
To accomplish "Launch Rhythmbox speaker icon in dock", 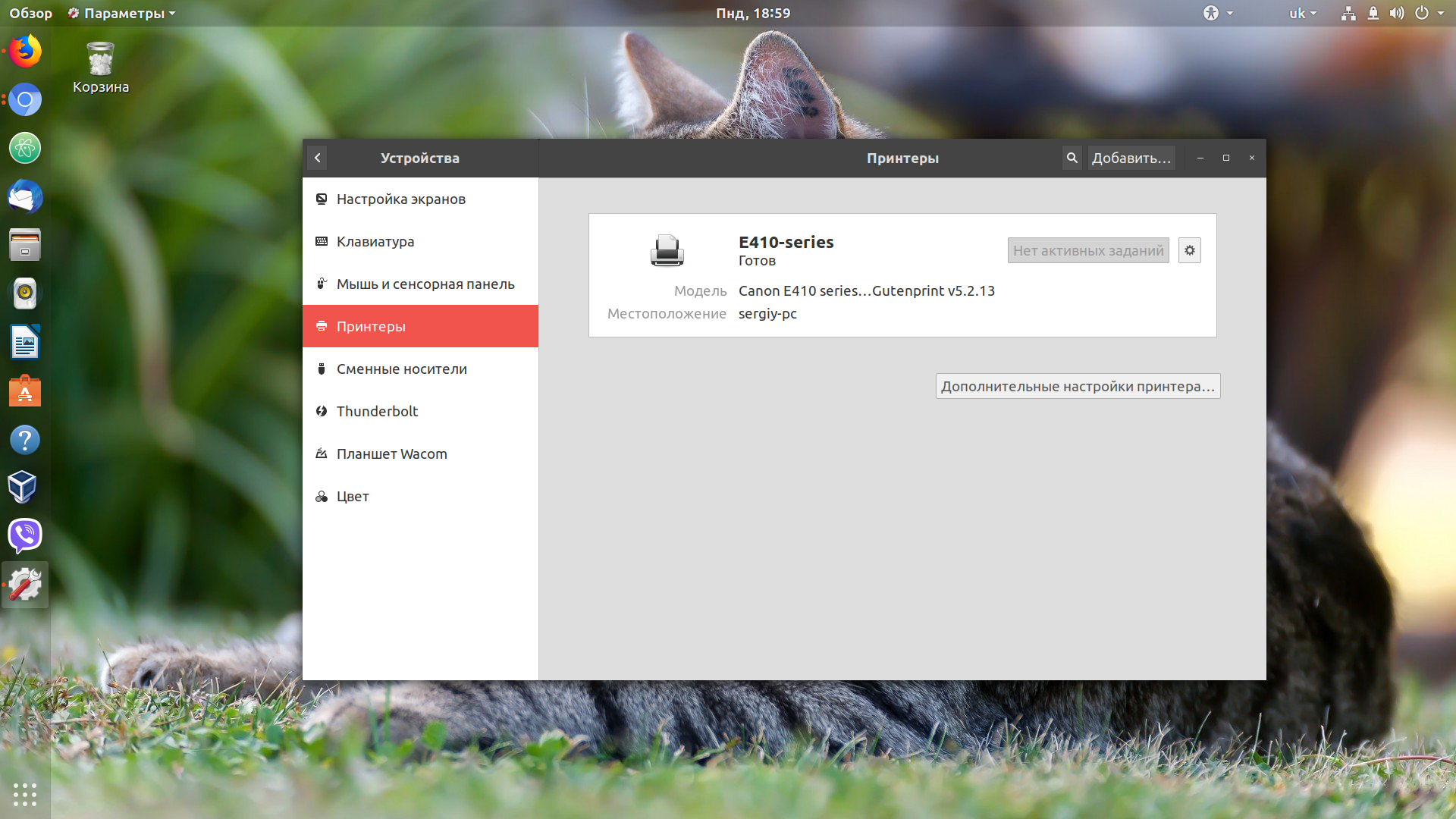I will coord(25,293).
